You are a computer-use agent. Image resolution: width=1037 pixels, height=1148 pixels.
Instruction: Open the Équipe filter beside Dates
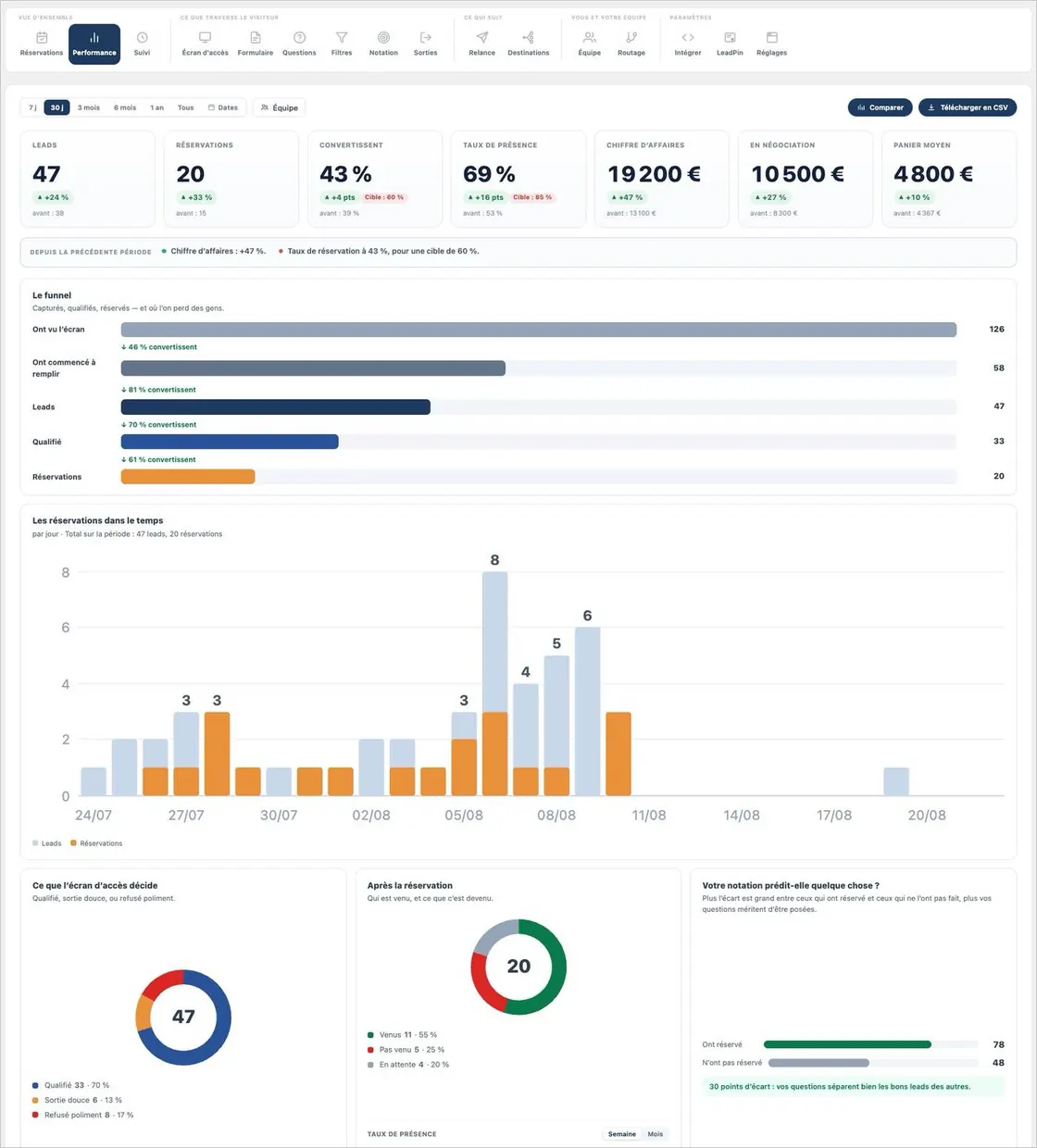pos(280,107)
